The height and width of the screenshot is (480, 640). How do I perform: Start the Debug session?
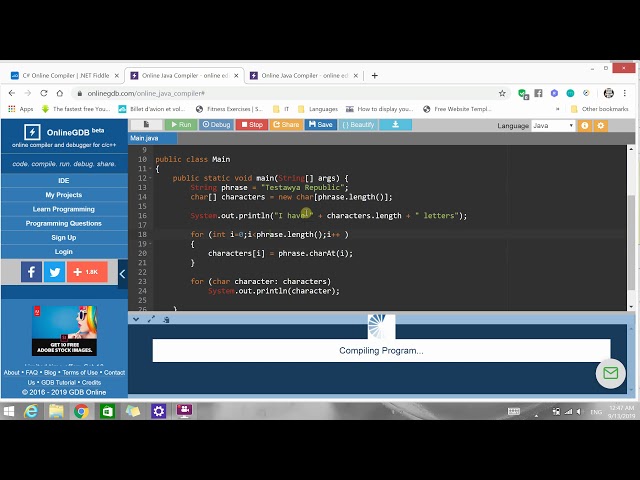(216, 124)
